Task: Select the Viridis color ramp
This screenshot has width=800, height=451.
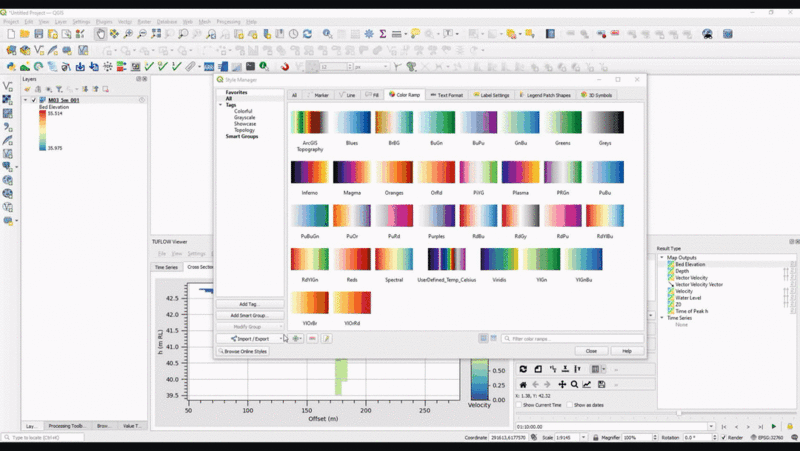Action: (498, 259)
